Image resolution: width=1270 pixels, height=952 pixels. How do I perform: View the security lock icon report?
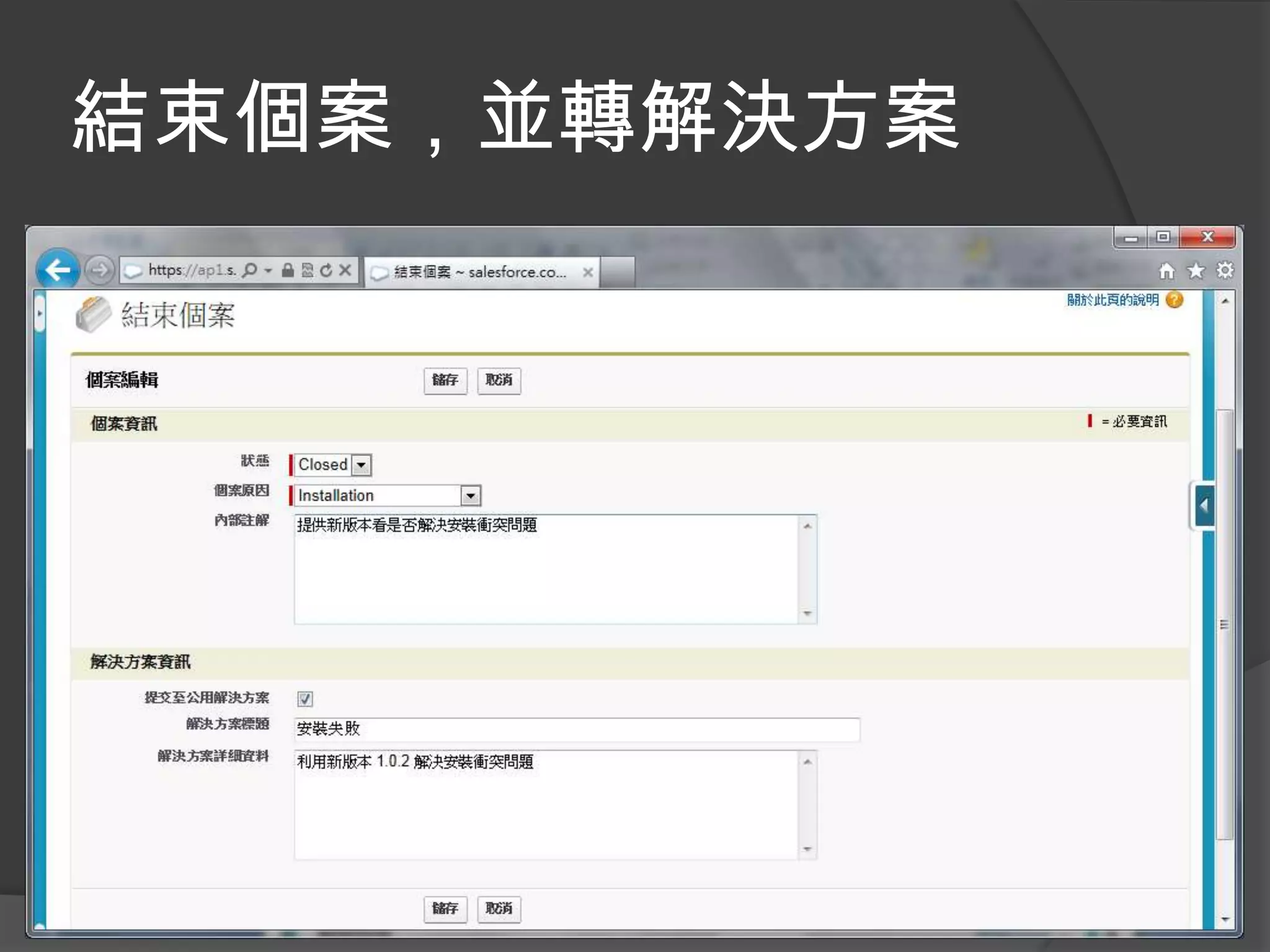(287, 270)
